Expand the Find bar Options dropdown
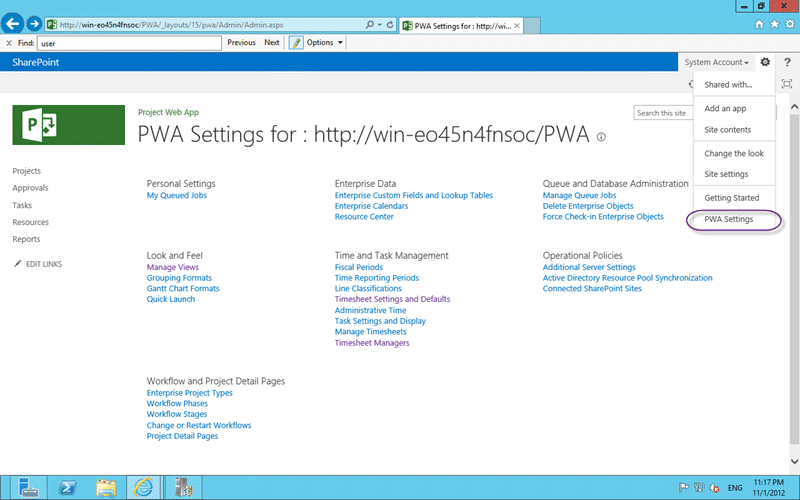The image size is (800, 500). click(x=325, y=42)
